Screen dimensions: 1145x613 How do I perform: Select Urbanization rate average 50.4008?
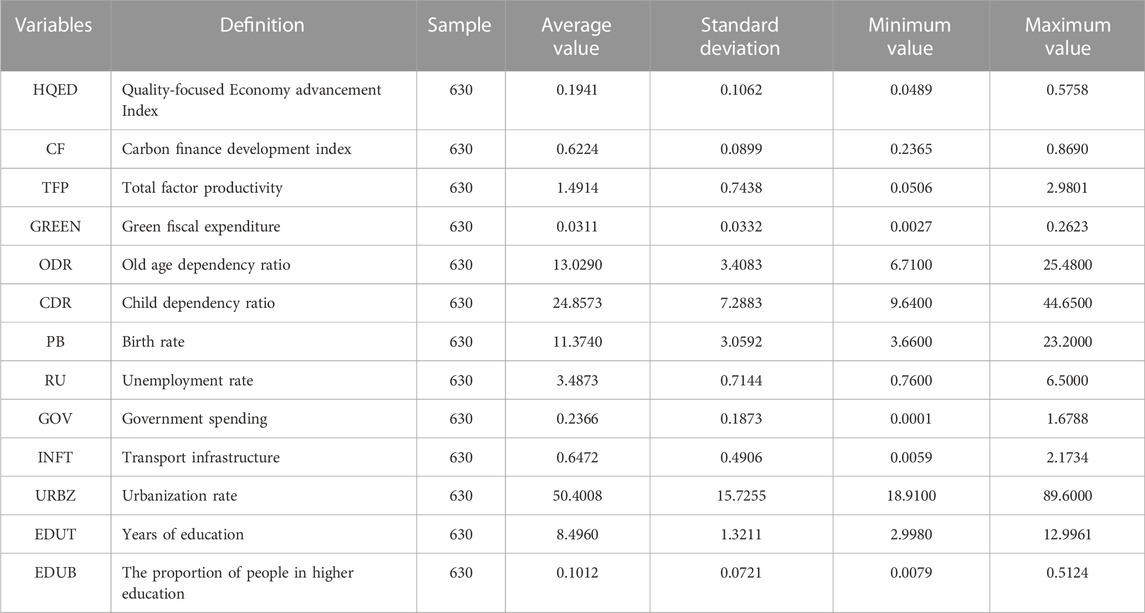coord(577,496)
